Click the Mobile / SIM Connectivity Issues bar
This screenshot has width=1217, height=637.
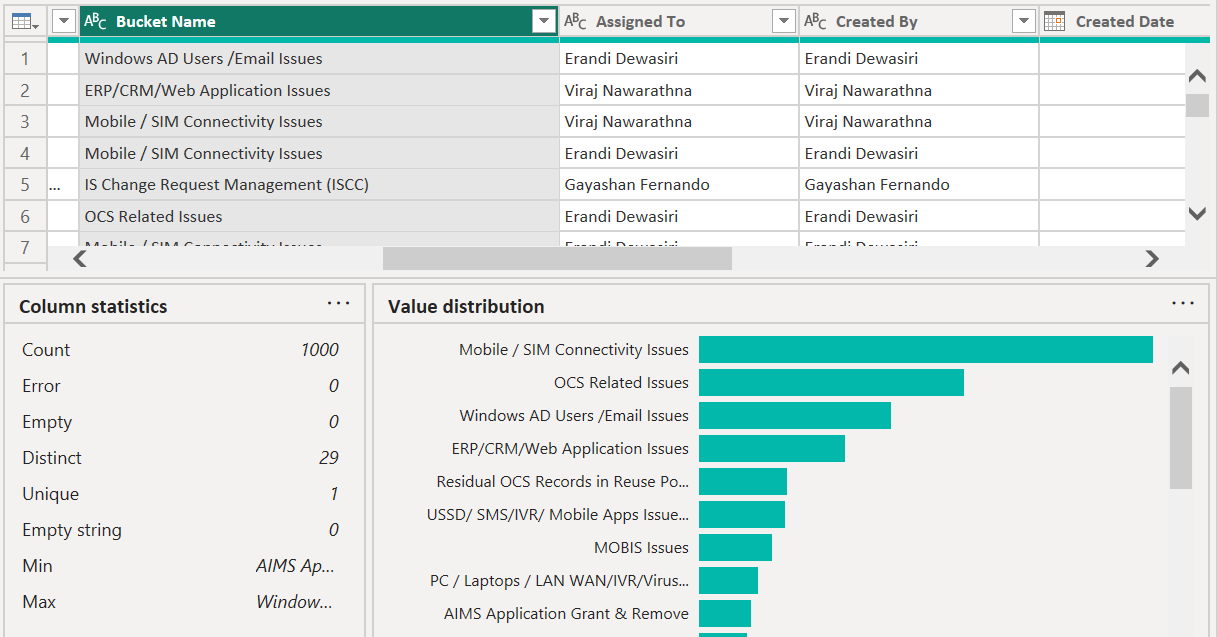coord(926,349)
